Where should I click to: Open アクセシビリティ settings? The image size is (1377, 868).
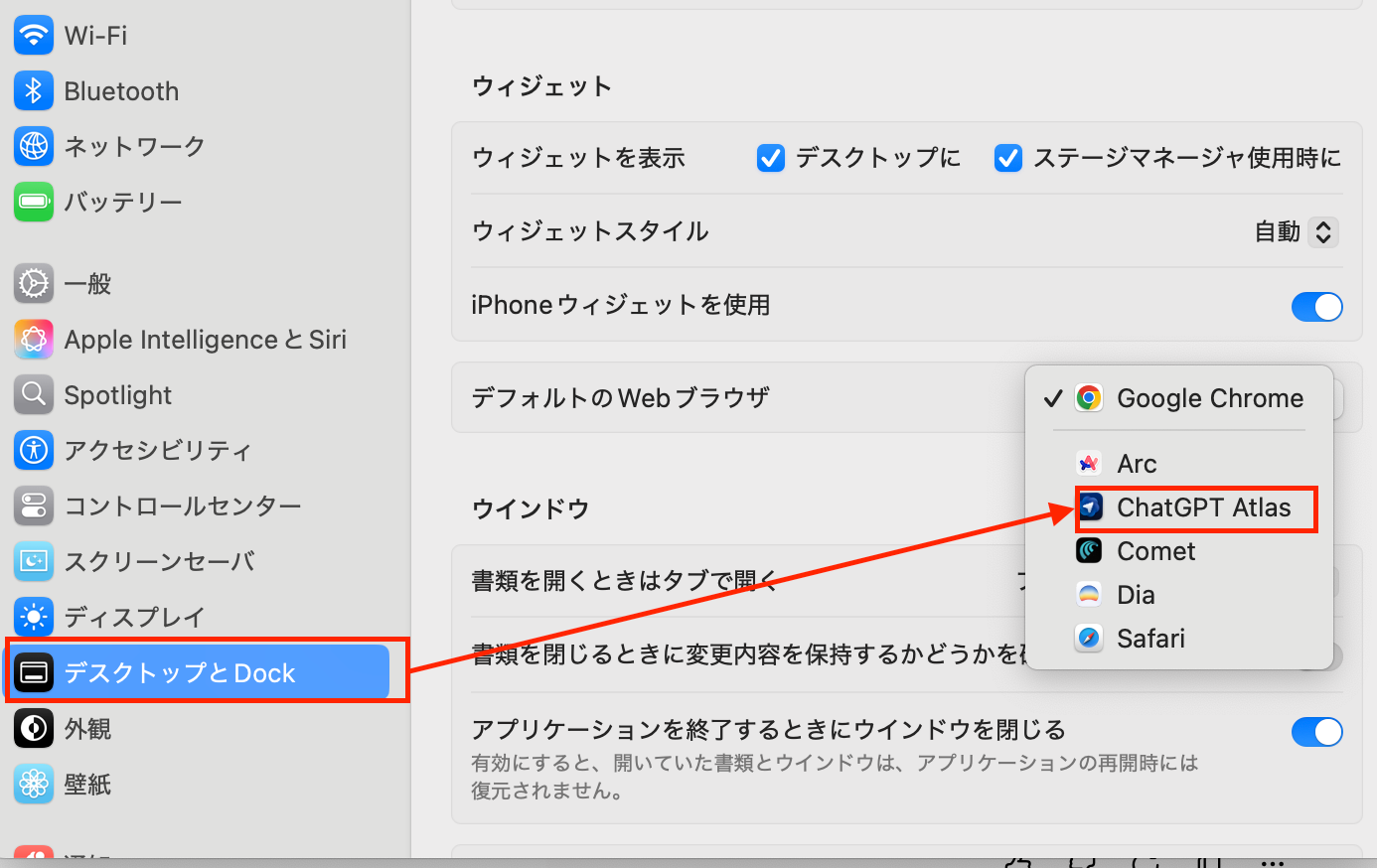(x=199, y=451)
